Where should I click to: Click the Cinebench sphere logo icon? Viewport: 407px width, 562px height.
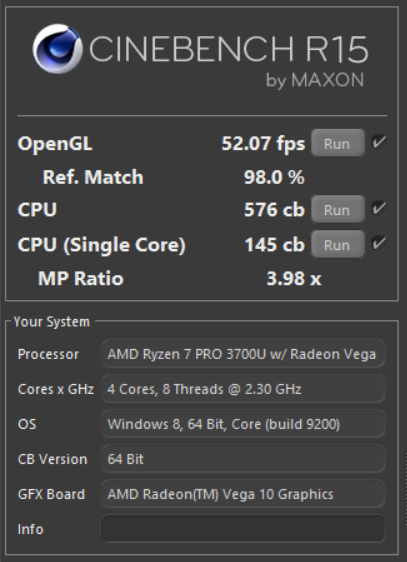[58, 49]
